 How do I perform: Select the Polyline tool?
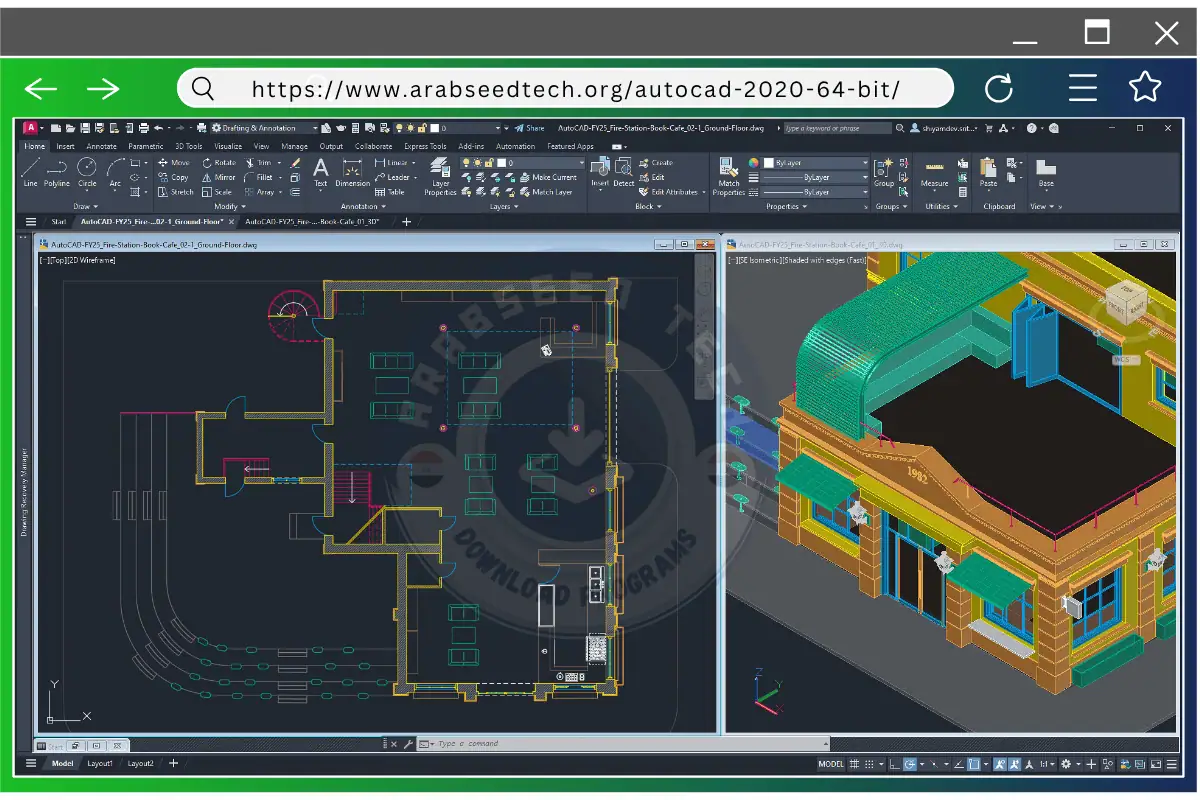(x=57, y=172)
